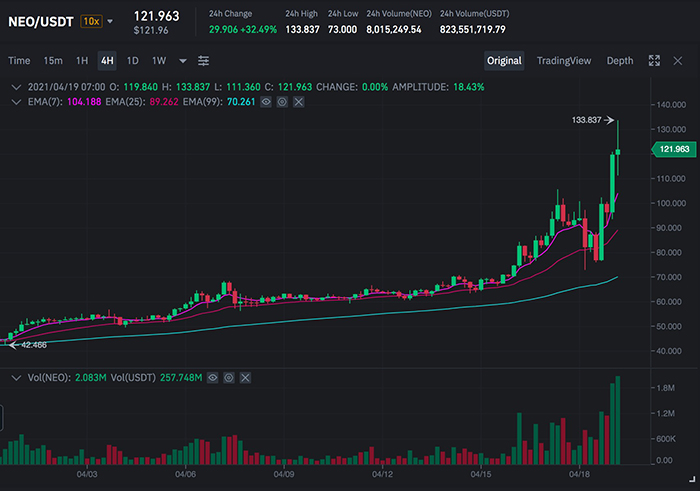Viewport: 700px width, 491px height.
Task: Select the 4H timeframe
Action: (x=106, y=61)
